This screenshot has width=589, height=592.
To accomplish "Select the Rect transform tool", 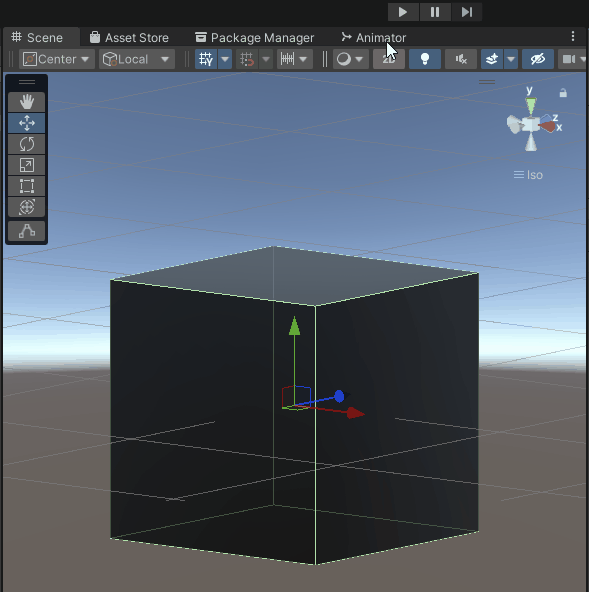I will tap(26, 186).
